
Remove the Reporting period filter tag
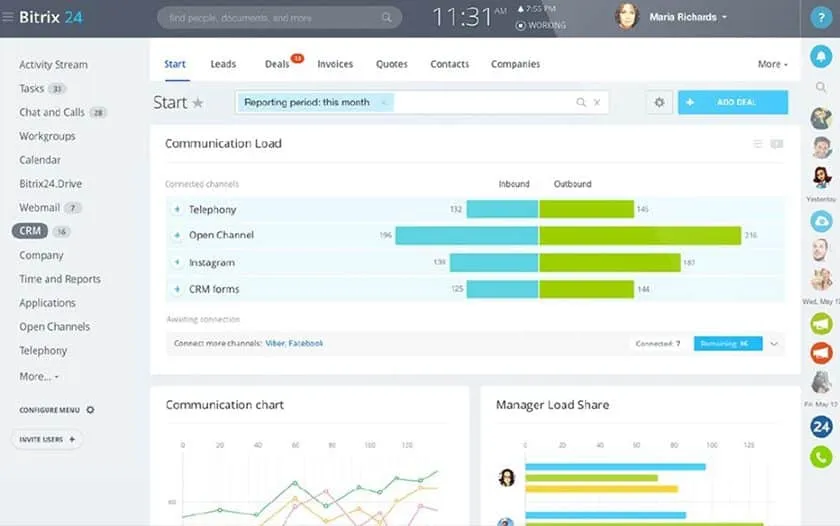tap(384, 102)
